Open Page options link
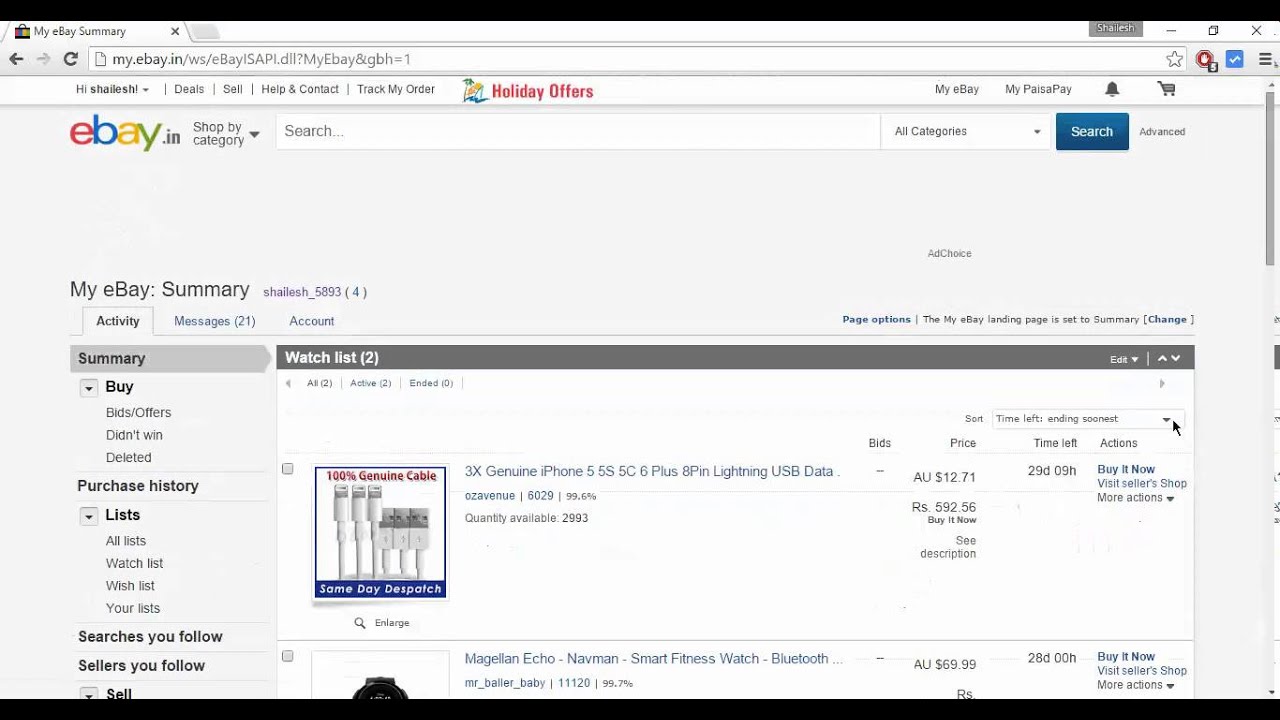This screenshot has height=720, width=1280. (x=876, y=320)
